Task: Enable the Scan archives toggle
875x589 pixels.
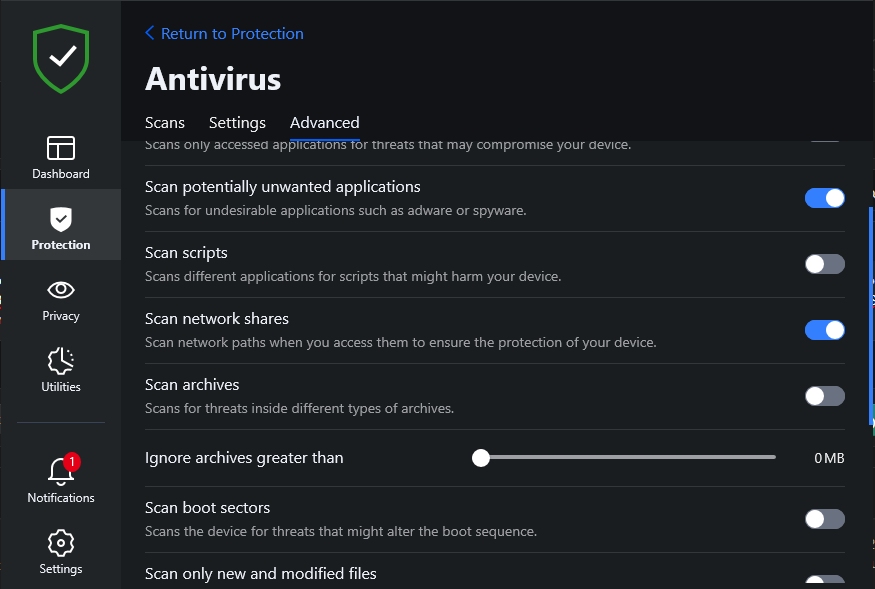Action: click(825, 396)
